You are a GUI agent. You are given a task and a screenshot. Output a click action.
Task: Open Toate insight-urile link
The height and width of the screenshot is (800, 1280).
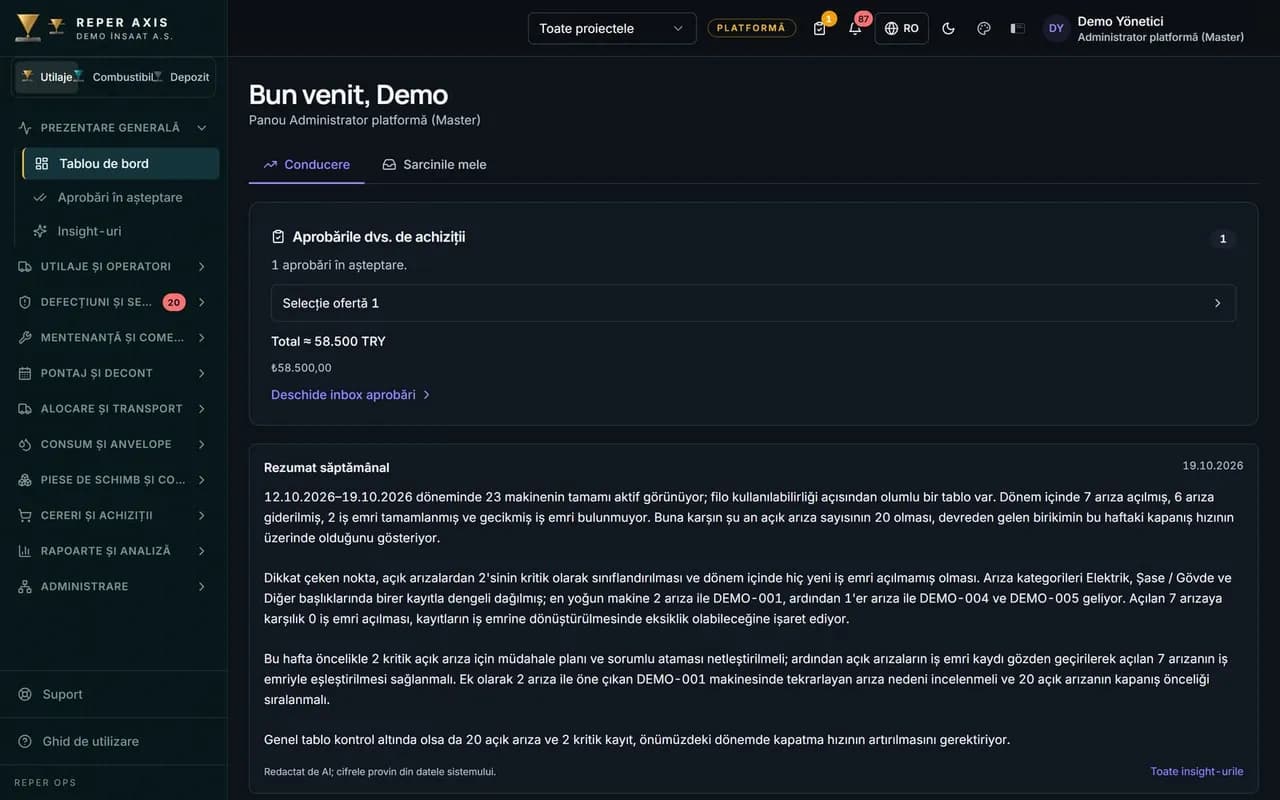coord(1196,771)
